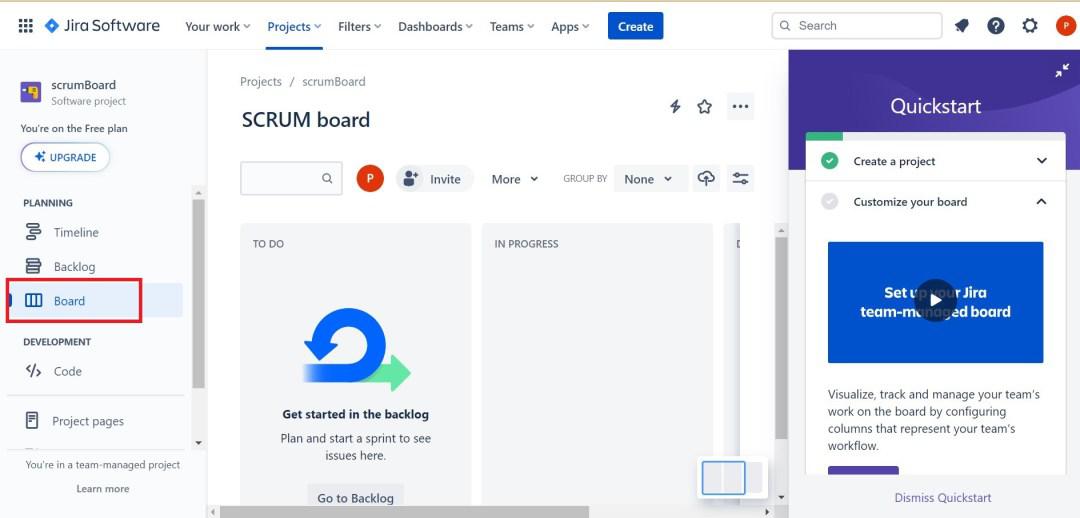
Task: Open the notifications bell icon
Action: (x=962, y=26)
